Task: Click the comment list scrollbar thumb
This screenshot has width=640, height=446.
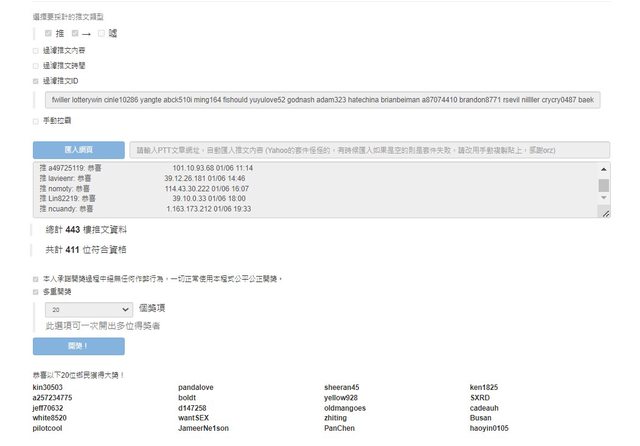Action: coord(604,185)
